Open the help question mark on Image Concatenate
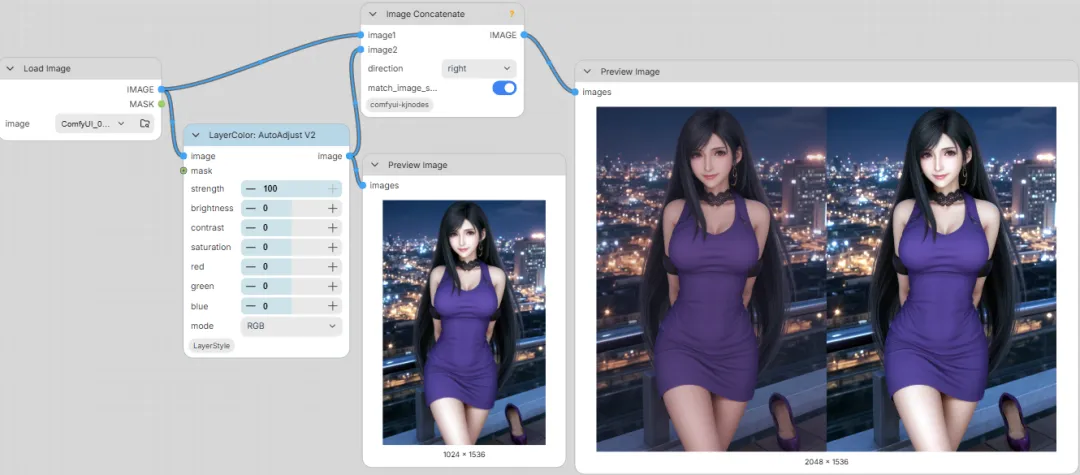This screenshot has height=475, width=1080. click(x=512, y=14)
